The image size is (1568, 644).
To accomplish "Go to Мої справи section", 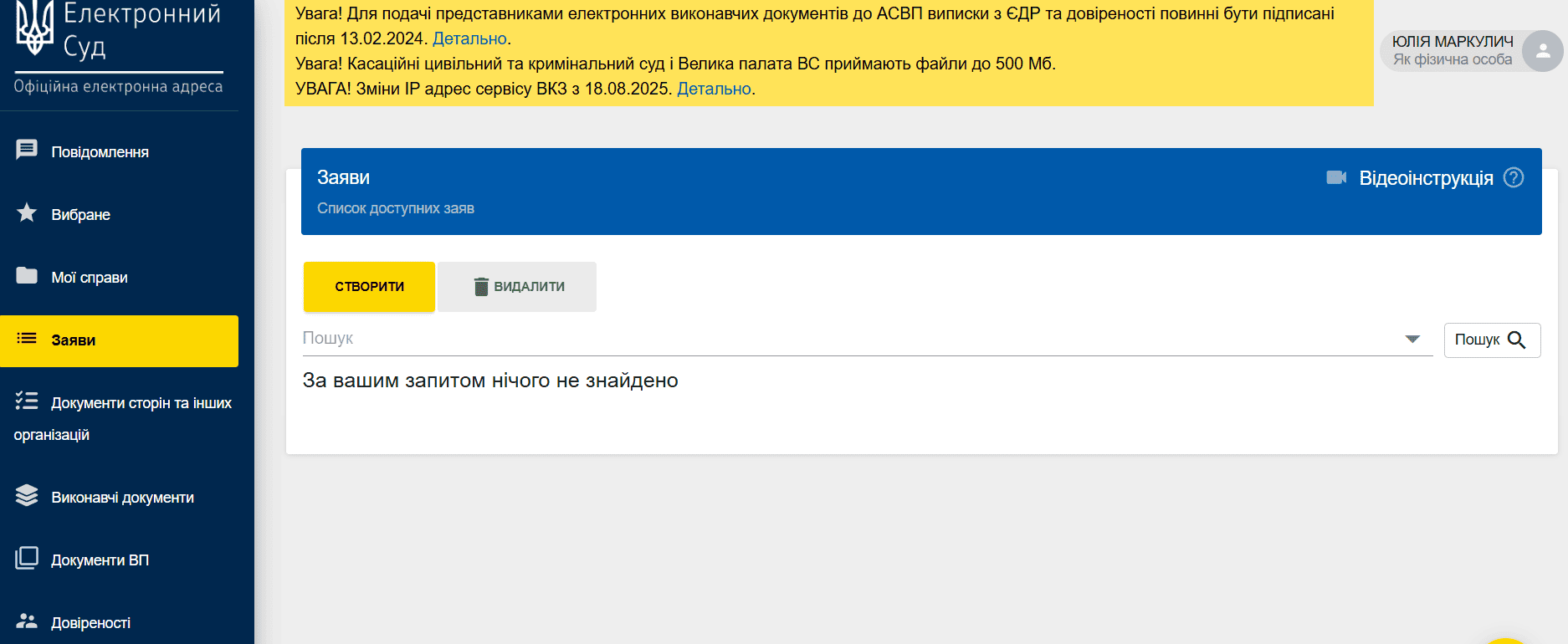I will pyautogui.click(x=90, y=278).
